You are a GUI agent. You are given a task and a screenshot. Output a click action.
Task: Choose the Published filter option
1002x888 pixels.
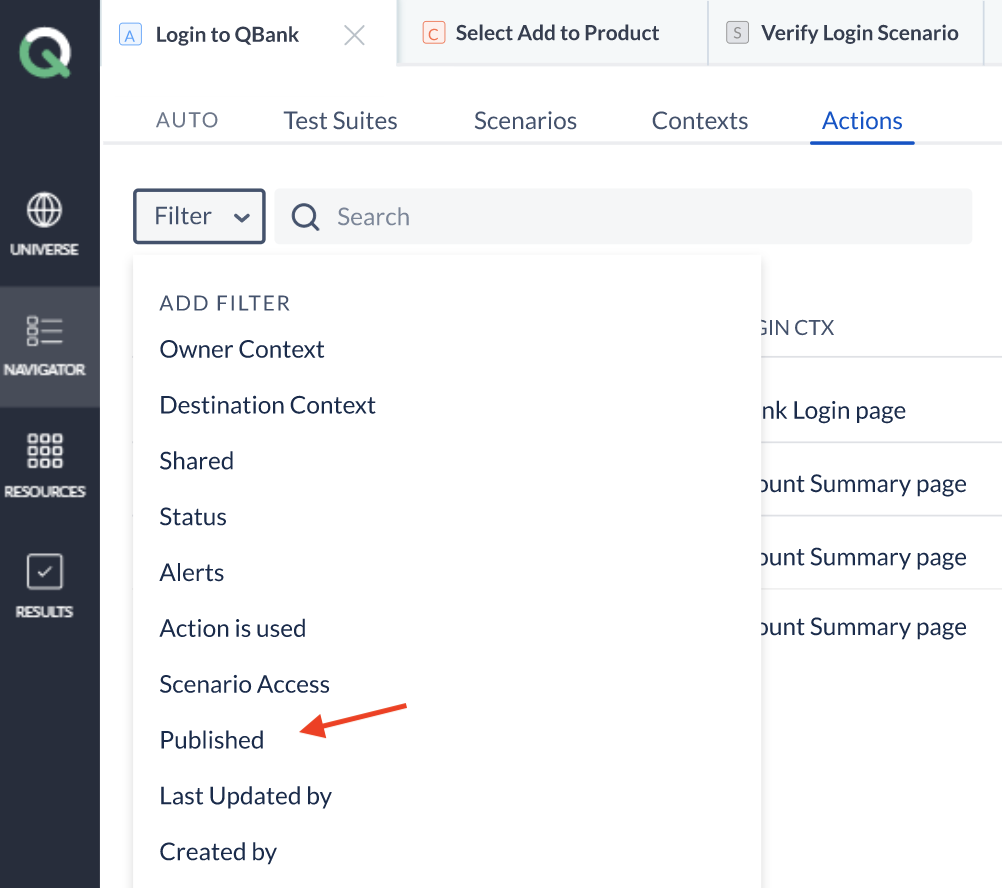[212, 740]
